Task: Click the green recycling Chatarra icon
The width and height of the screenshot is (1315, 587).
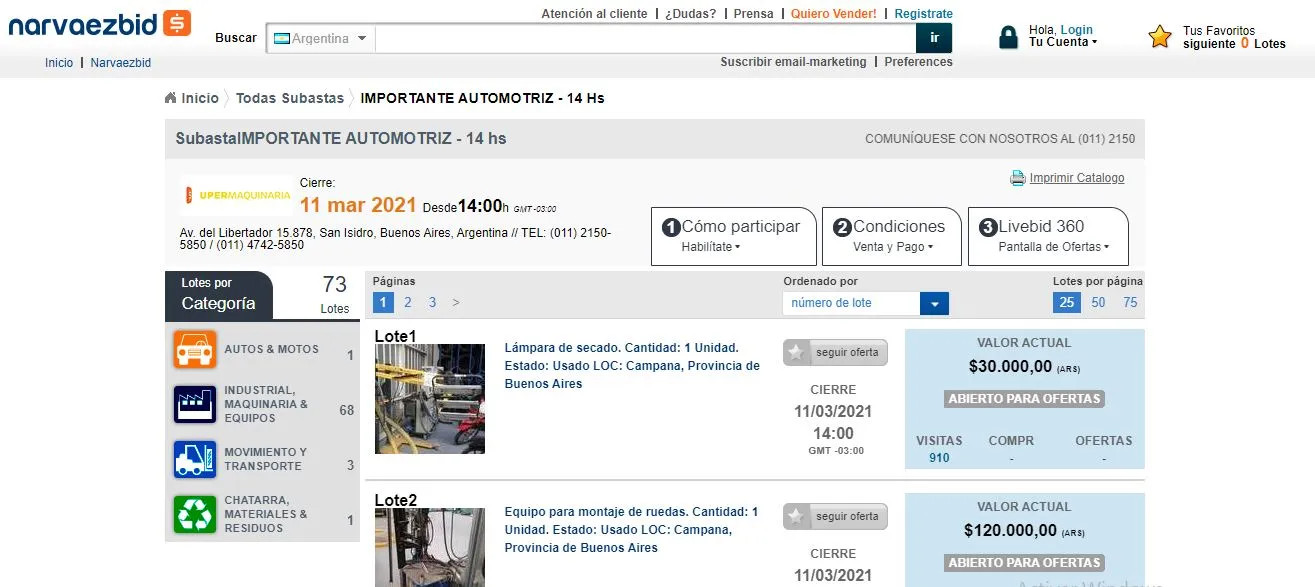Action: click(194, 514)
